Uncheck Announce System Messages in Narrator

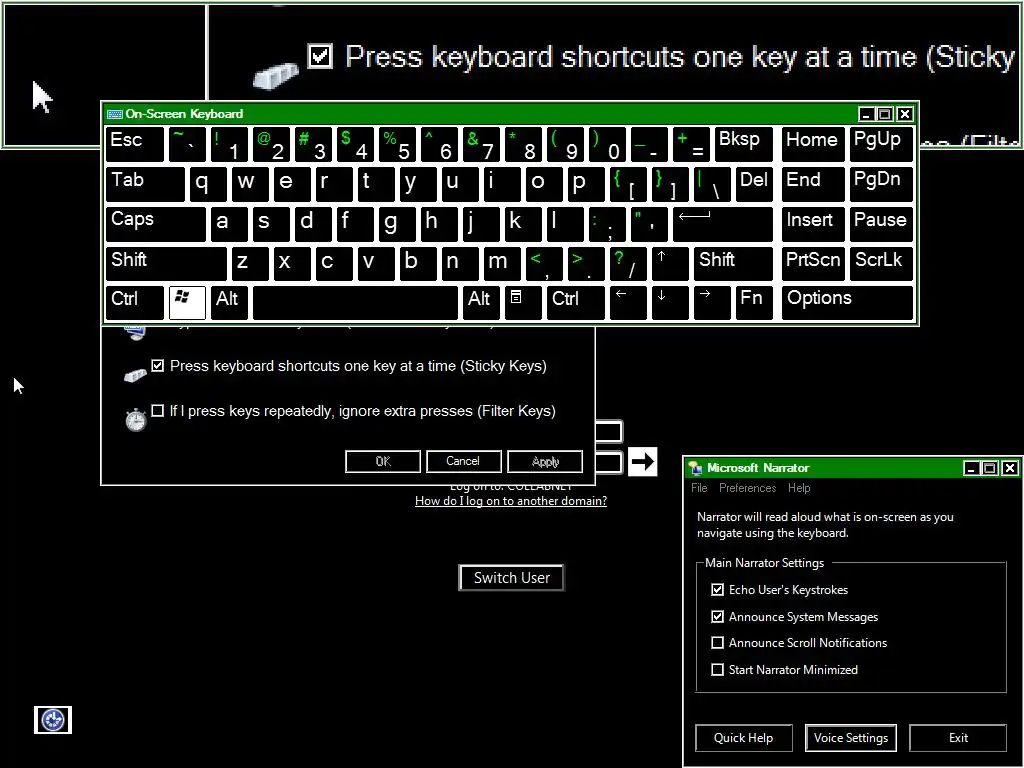(717, 616)
